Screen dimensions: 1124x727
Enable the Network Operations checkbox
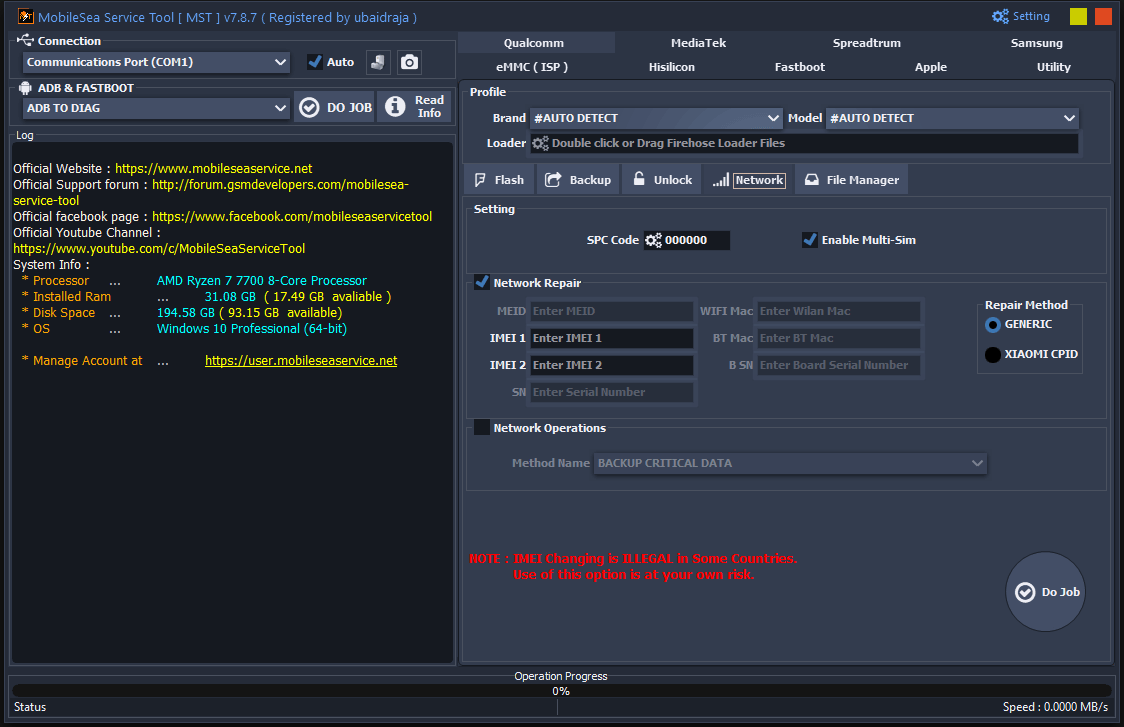(x=481, y=427)
